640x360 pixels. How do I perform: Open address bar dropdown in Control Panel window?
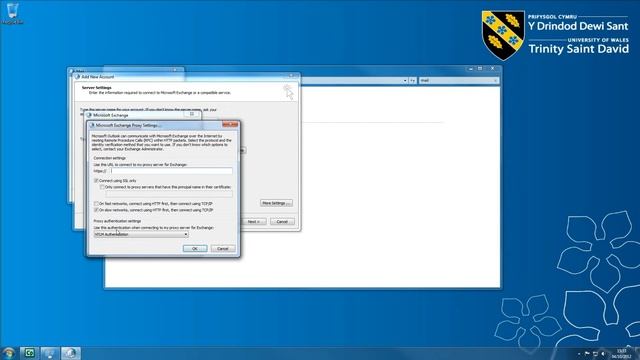[x=405, y=81]
